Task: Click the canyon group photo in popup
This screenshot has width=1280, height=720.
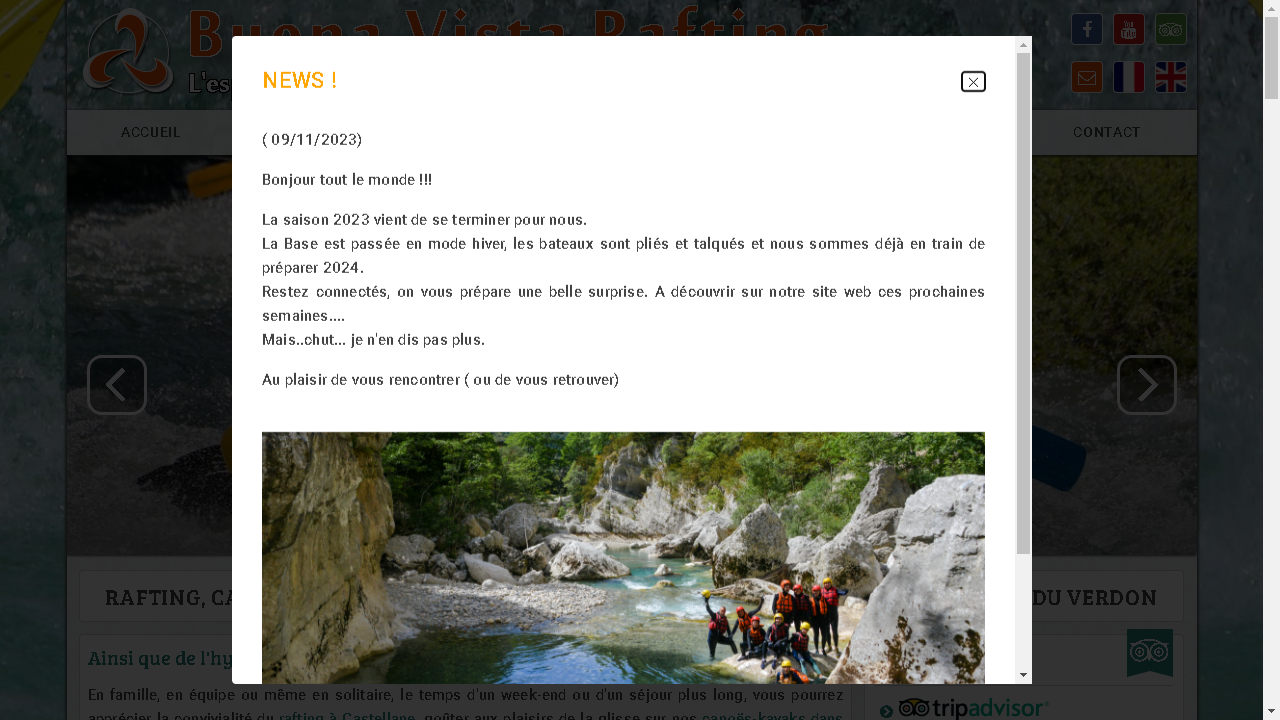Action: click(623, 558)
